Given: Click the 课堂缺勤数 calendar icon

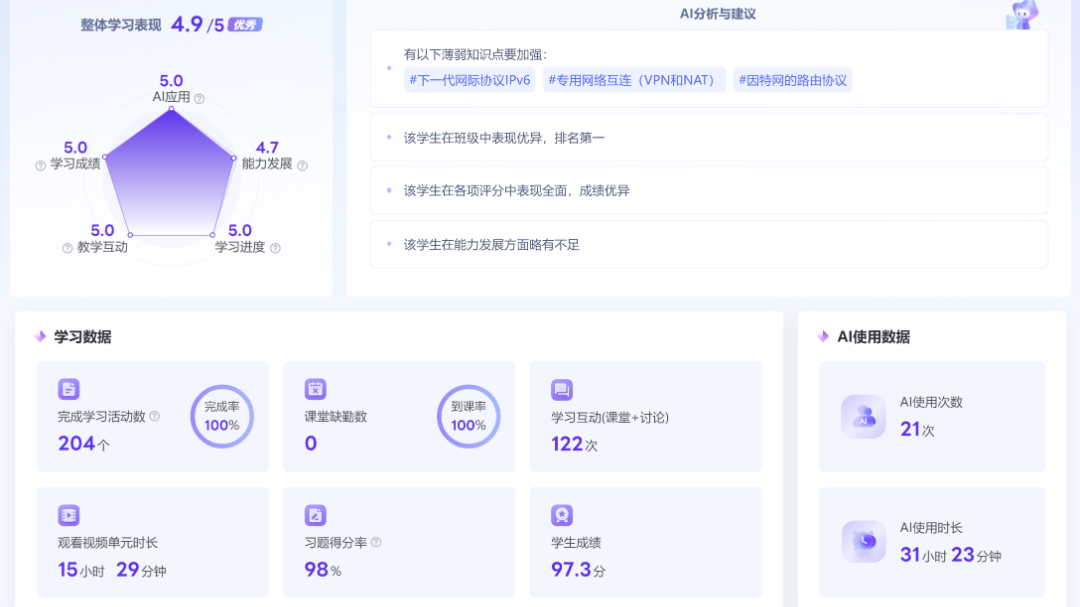Looking at the screenshot, I should tap(315, 390).
